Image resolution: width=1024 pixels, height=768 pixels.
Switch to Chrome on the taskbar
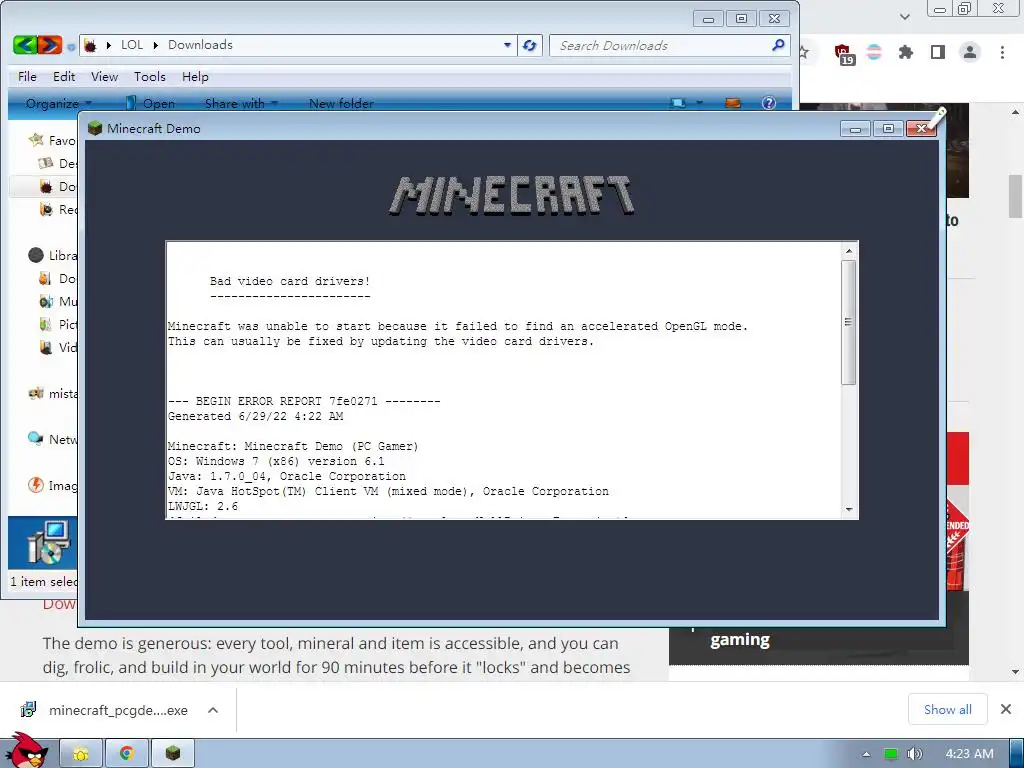click(127, 754)
